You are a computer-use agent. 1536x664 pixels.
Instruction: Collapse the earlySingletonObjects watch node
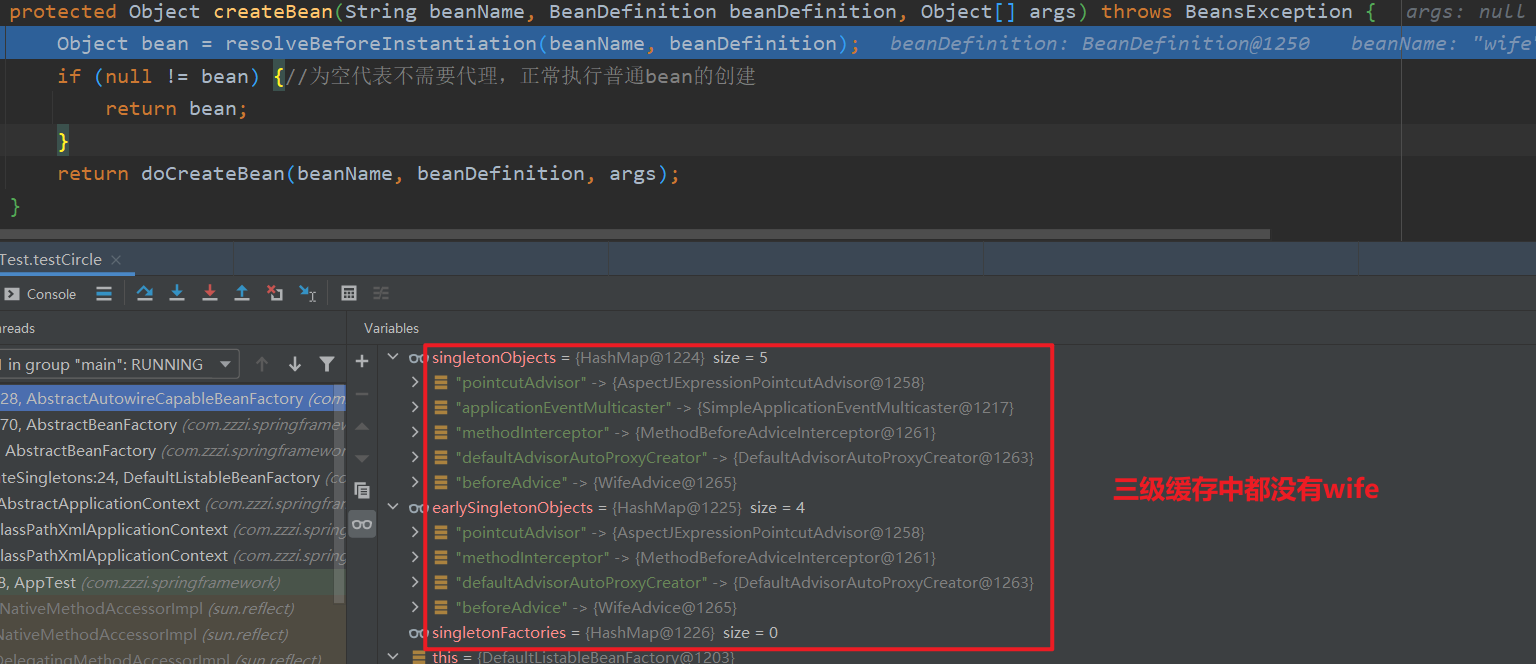coord(392,508)
